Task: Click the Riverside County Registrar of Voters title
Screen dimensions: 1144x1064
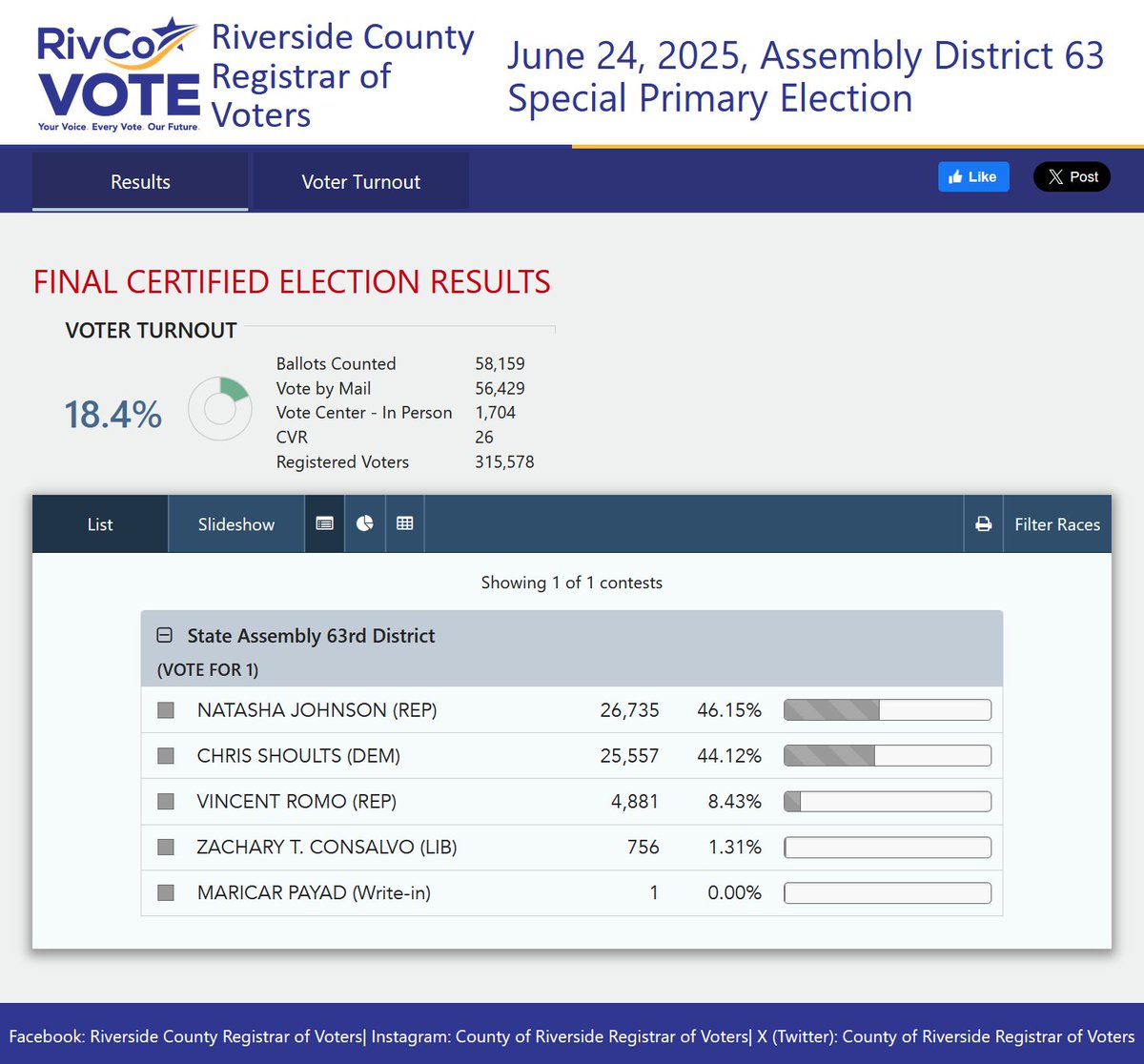Action: pos(342,75)
